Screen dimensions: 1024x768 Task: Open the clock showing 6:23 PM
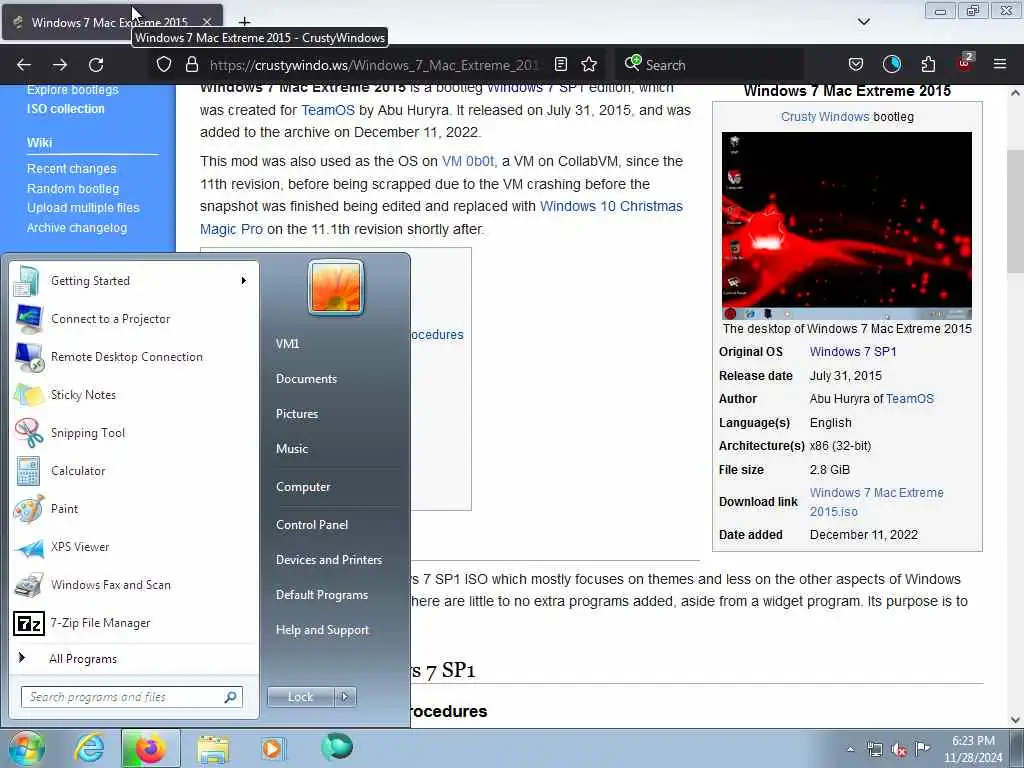pyautogui.click(x=972, y=749)
